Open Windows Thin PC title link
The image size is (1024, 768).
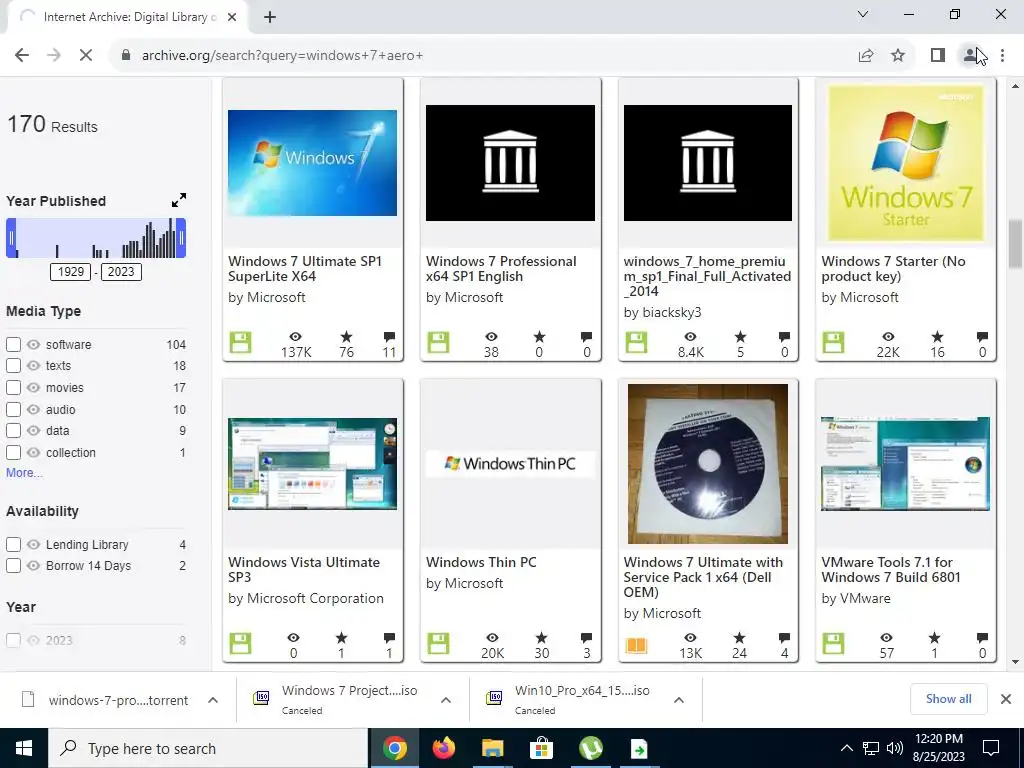pyautogui.click(x=481, y=562)
